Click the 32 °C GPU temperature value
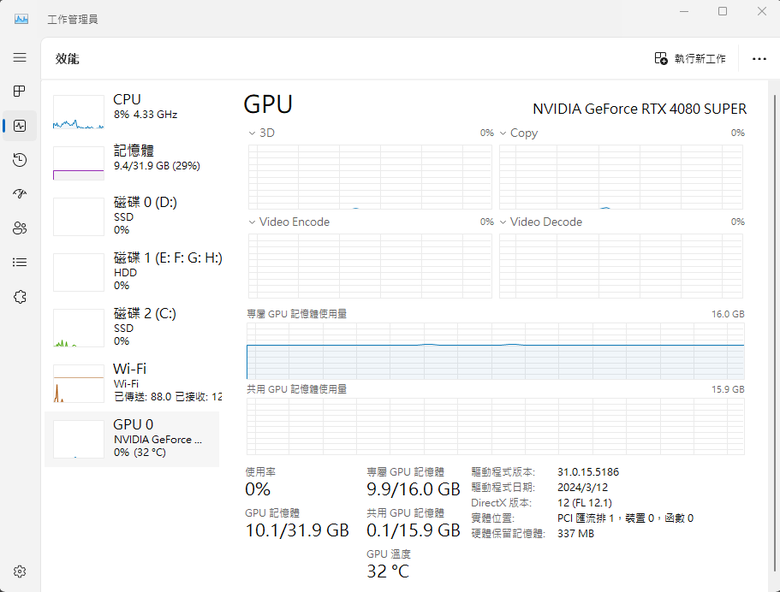The height and width of the screenshot is (592, 780). (x=388, y=572)
